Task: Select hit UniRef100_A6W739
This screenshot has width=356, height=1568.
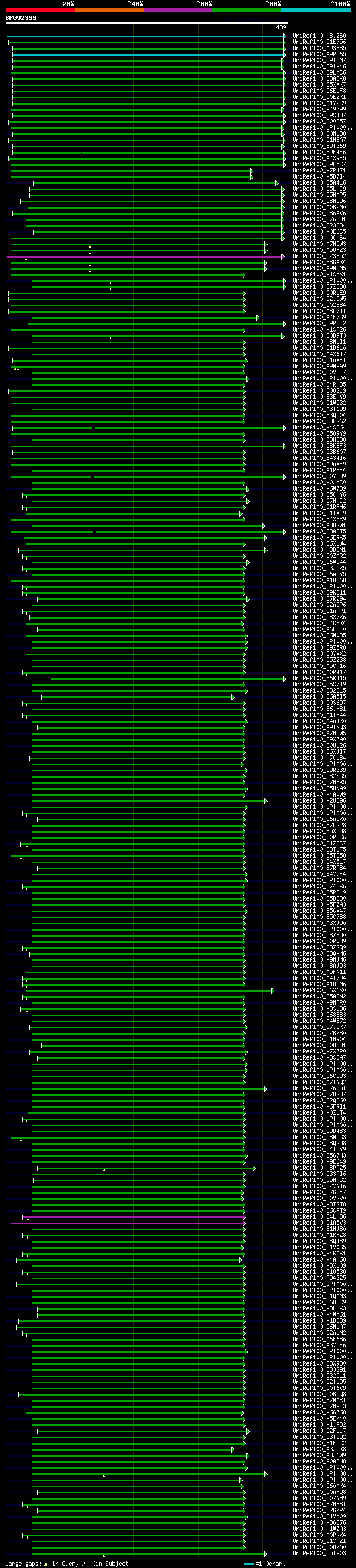Action: (319, 489)
